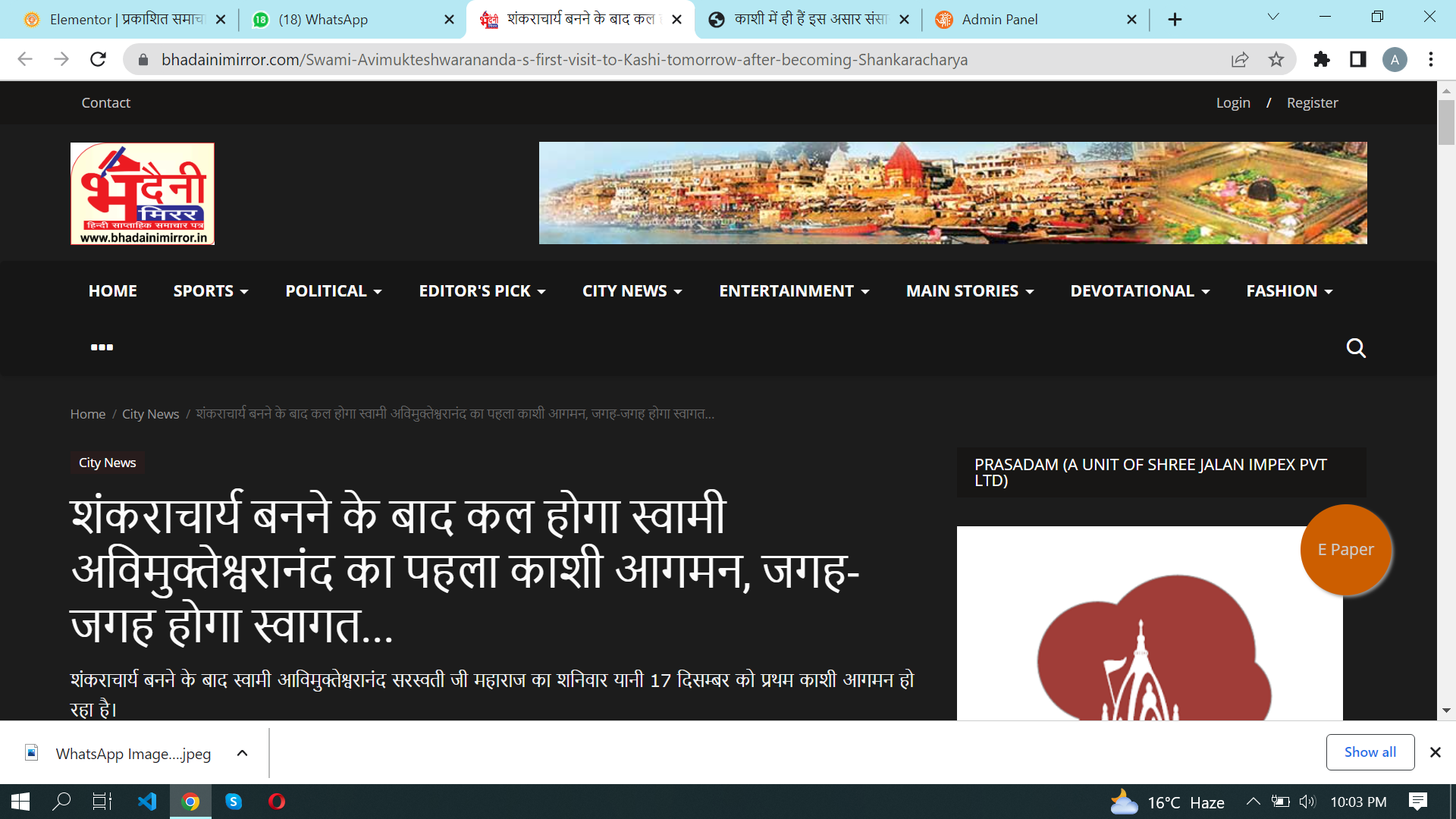Screen dimensions: 1456x819
Task: Click the Login link
Action: coord(1233,102)
